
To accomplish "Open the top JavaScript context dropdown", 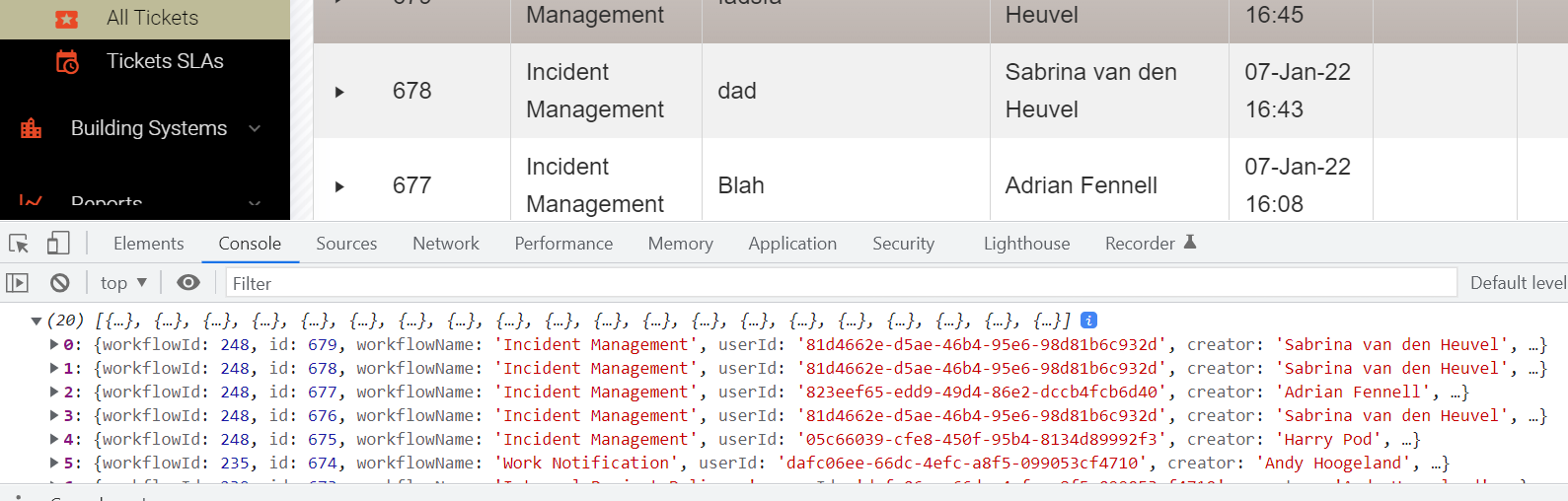I will (x=123, y=283).
